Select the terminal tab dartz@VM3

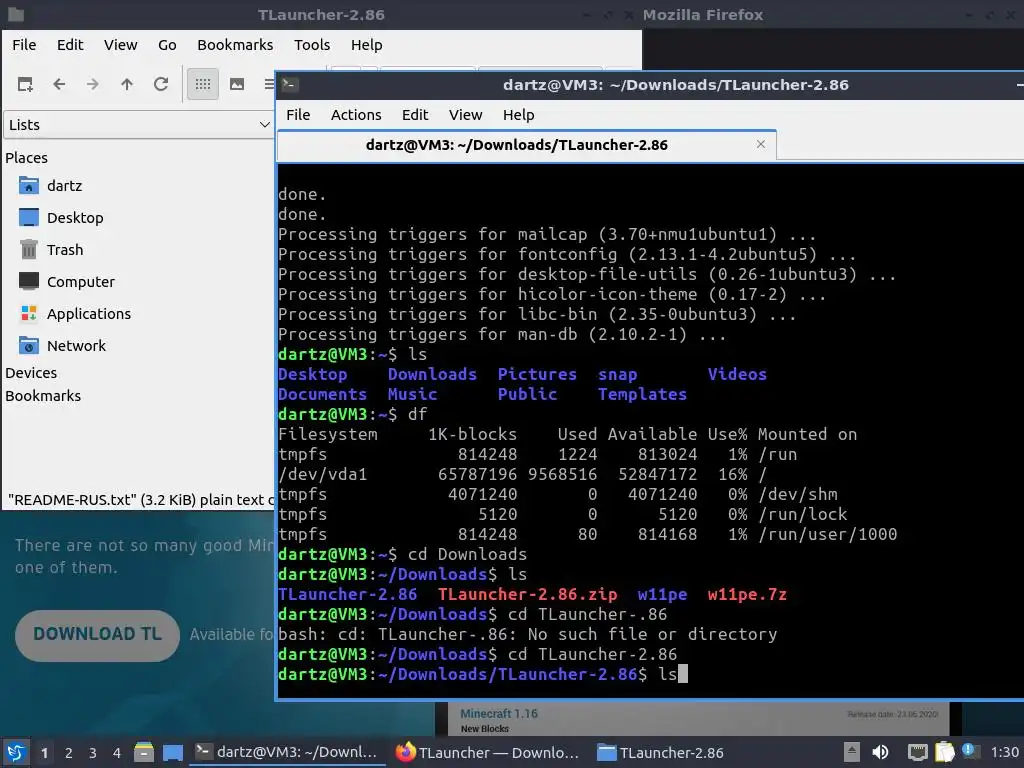pyautogui.click(x=517, y=145)
